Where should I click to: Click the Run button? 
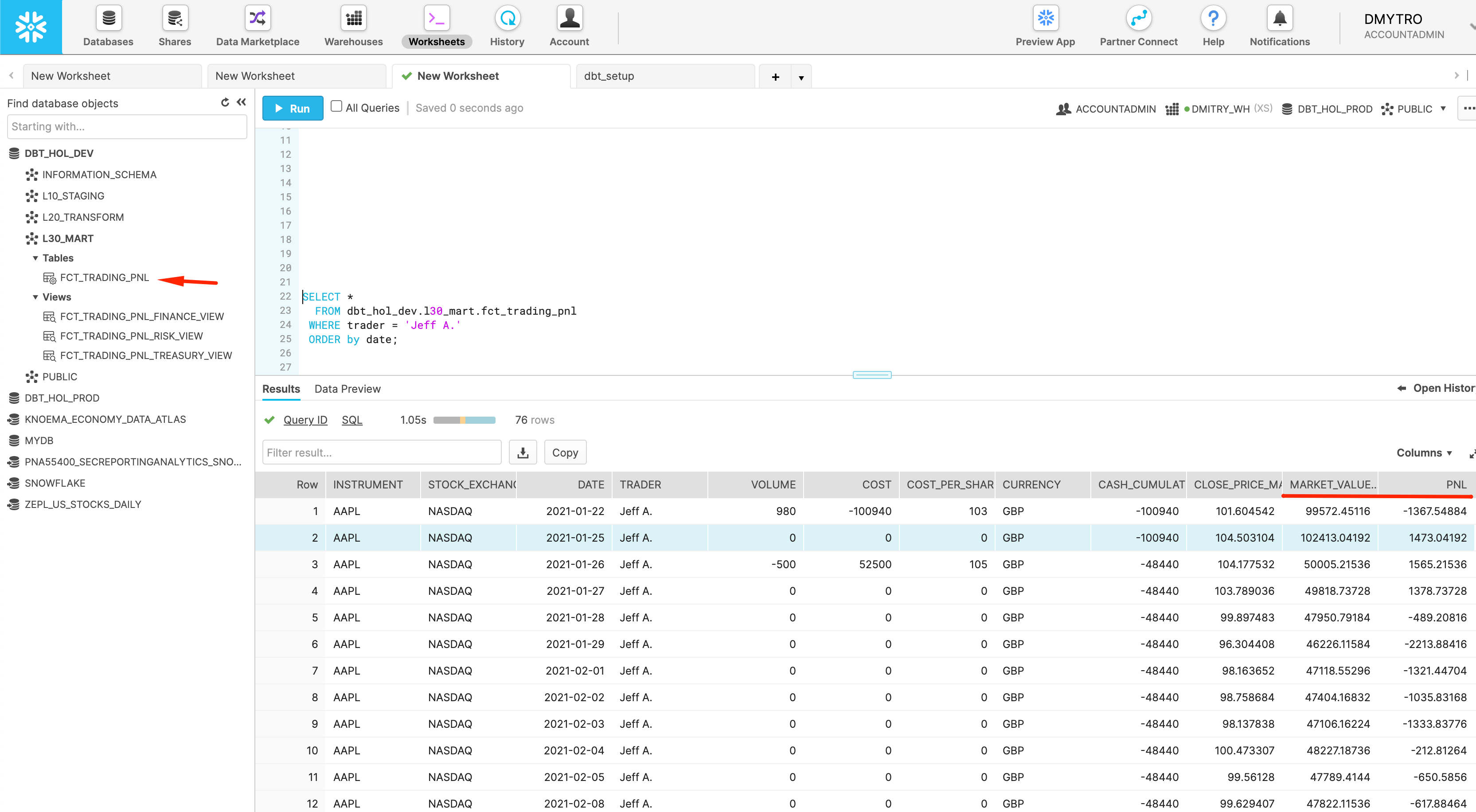point(292,108)
